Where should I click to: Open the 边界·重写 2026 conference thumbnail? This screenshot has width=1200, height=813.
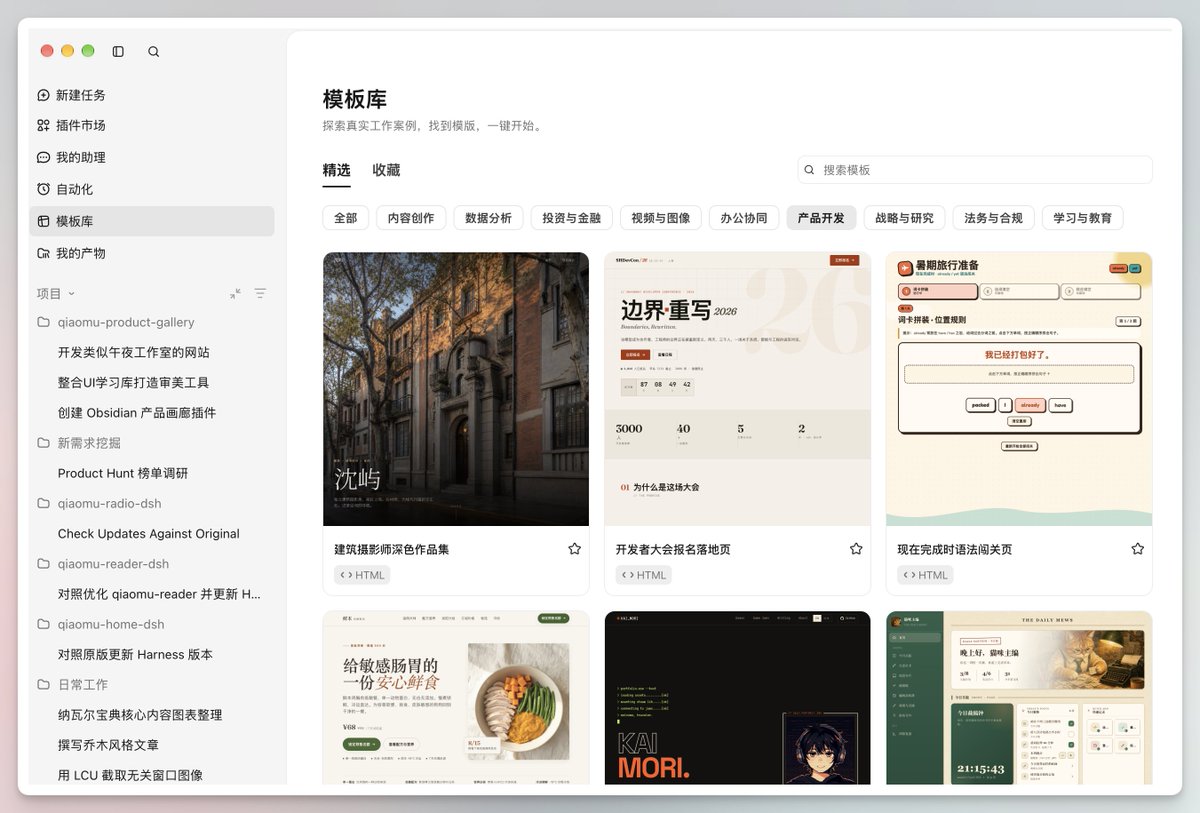coord(737,389)
